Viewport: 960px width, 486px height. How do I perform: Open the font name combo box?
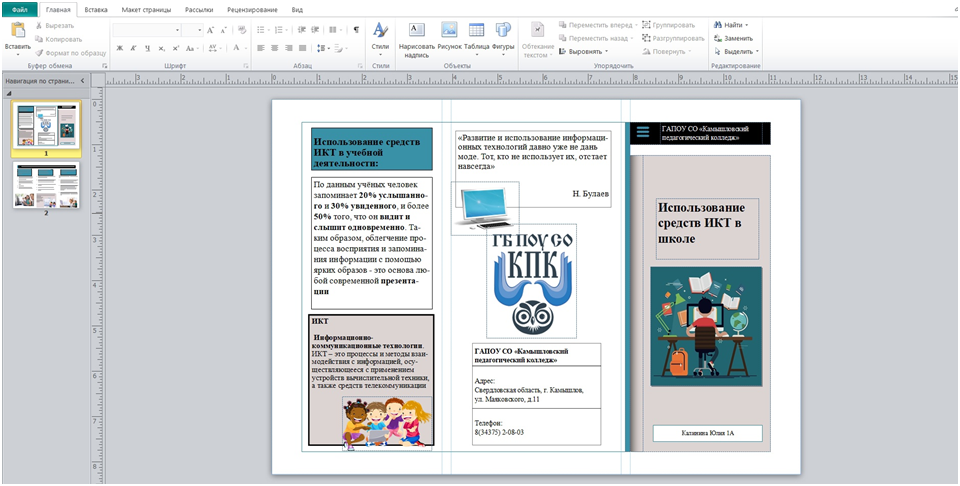click(147, 29)
